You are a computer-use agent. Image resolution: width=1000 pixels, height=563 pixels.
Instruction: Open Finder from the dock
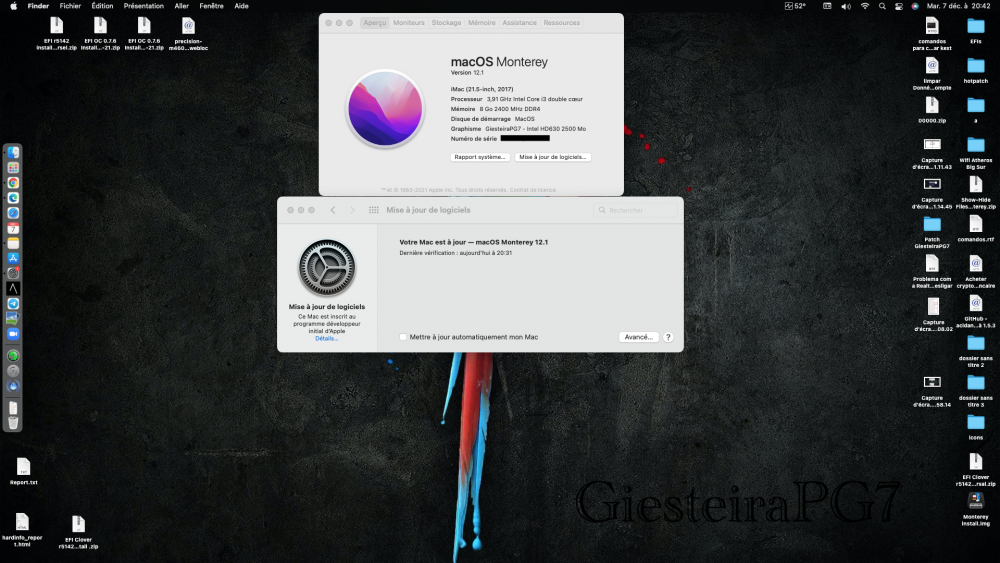pyautogui.click(x=13, y=152)
